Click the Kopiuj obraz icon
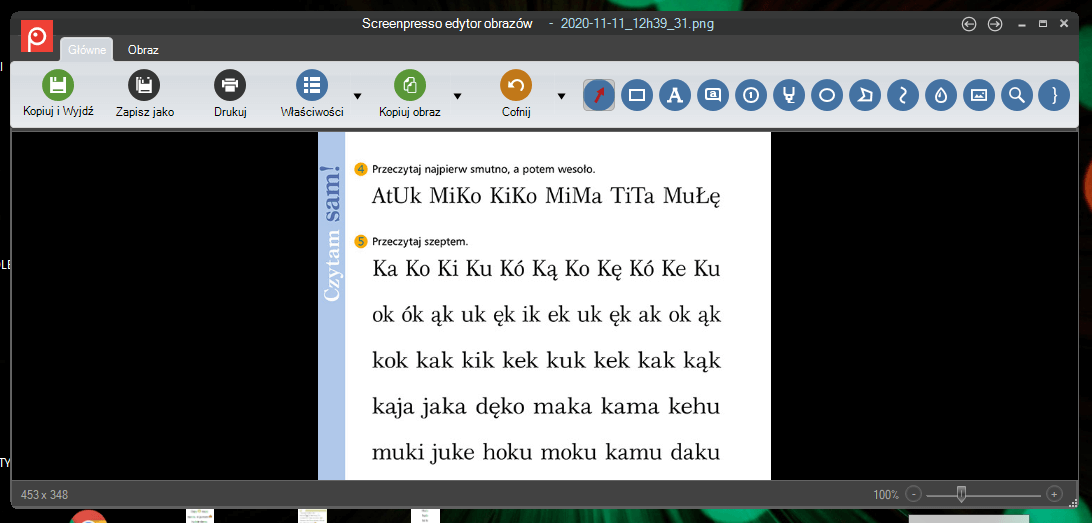This screenshot has width=1092, height=523. (x=410, y=85)
